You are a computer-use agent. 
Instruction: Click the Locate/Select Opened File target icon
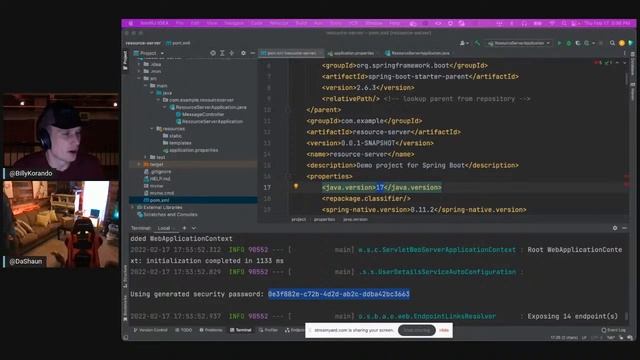pos(213,53)
